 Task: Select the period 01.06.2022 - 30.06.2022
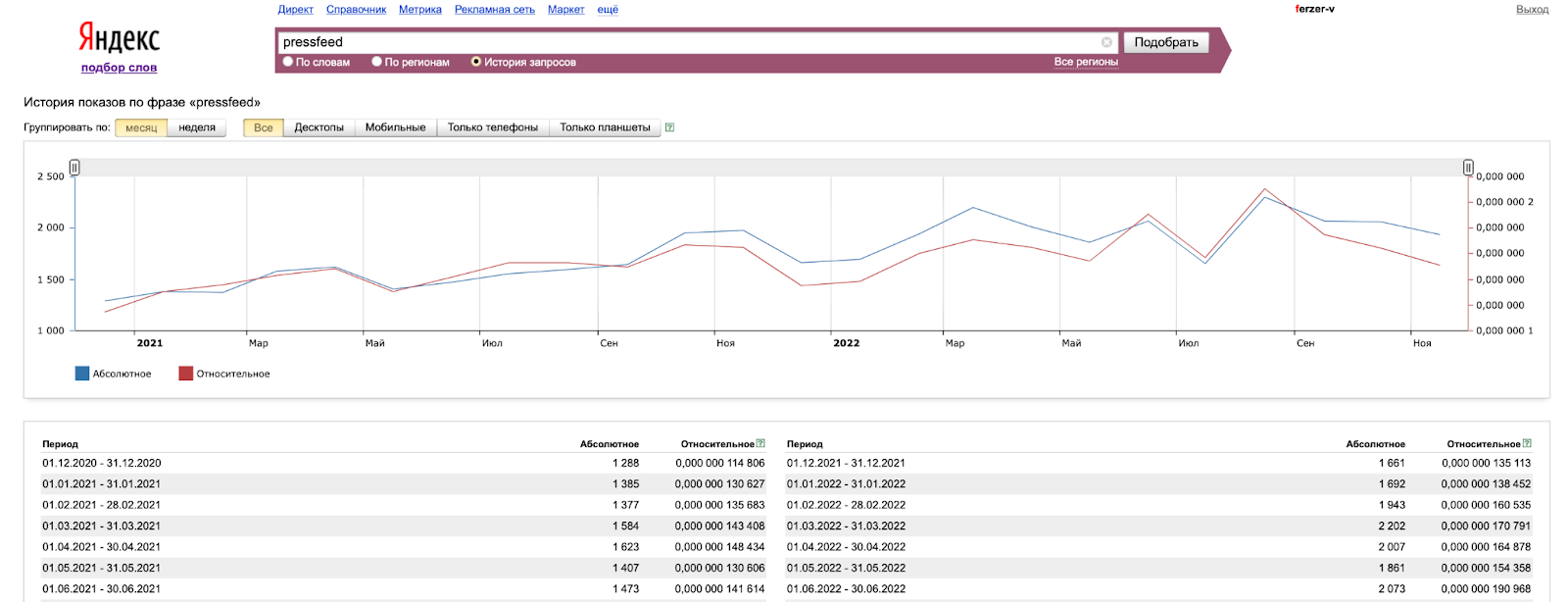coord(847,589)
